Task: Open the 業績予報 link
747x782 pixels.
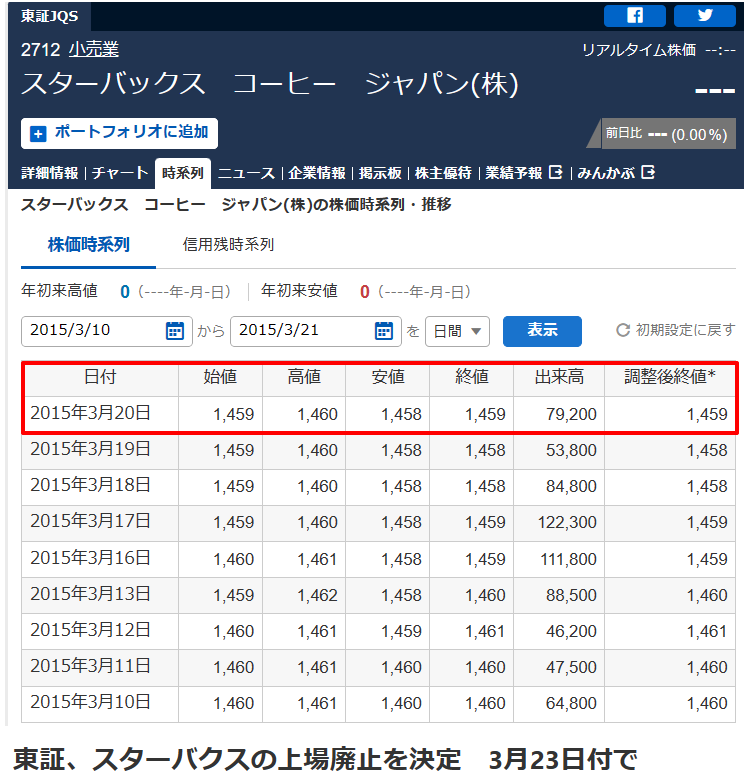Action: coord(514,173)
